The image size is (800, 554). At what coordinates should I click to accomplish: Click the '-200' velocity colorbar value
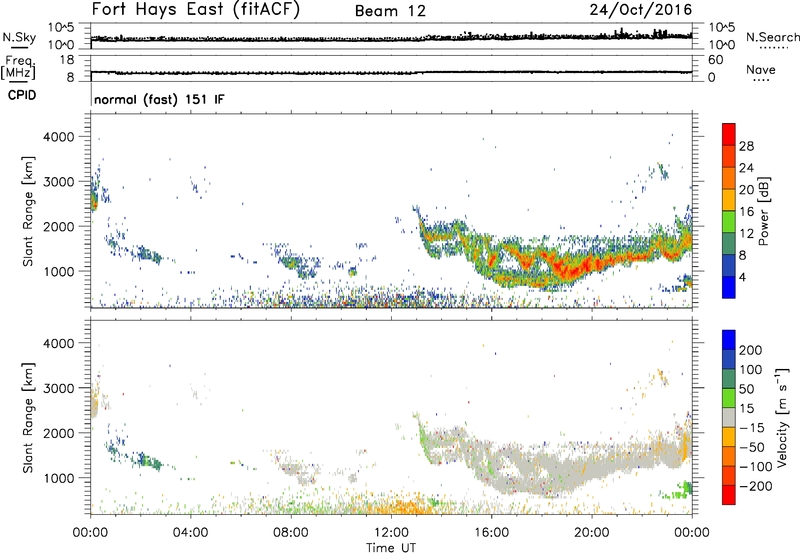pyautogui.click(x=755, y=486)
